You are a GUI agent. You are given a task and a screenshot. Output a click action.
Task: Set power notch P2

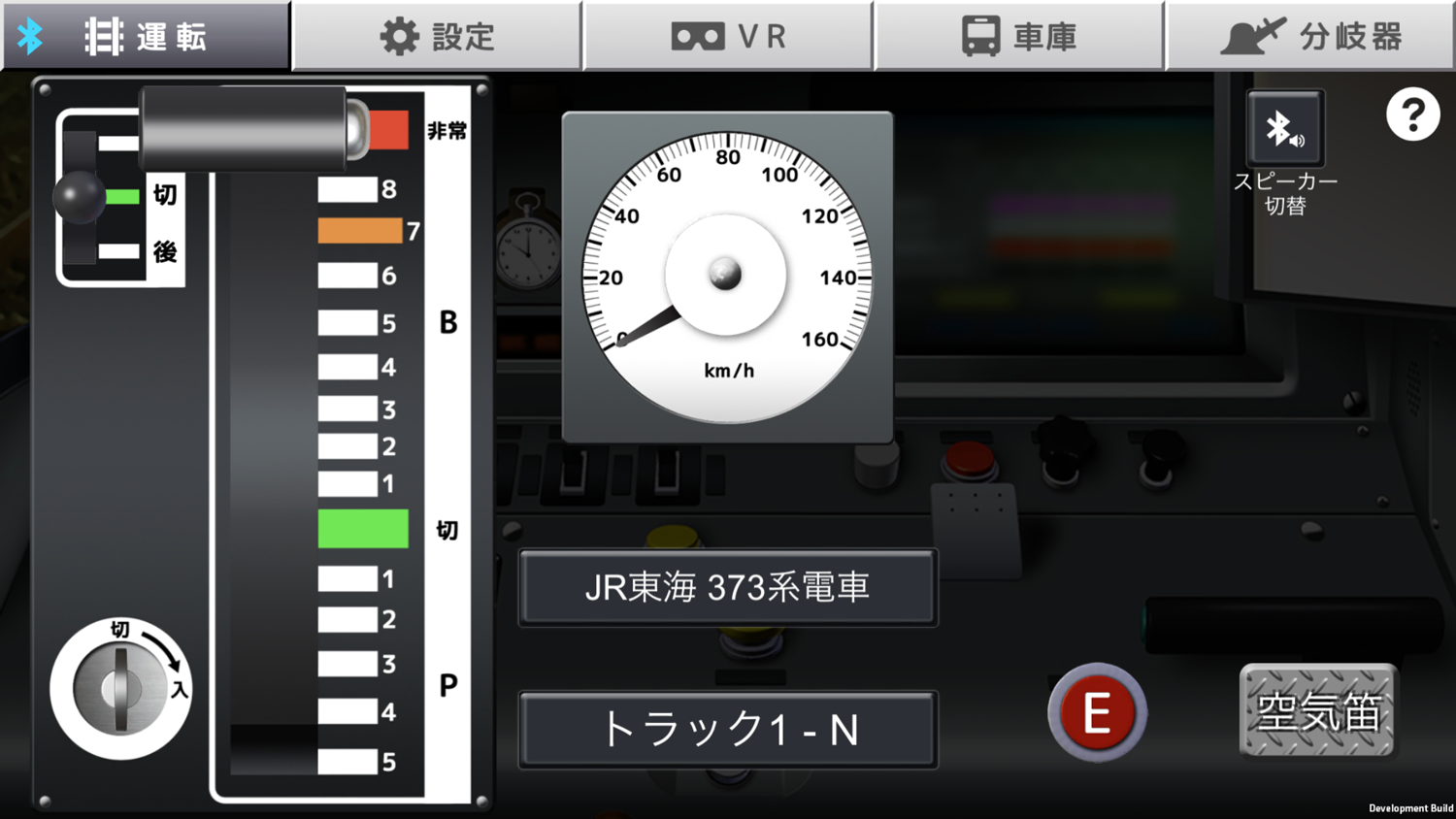(x=347, y=620)
